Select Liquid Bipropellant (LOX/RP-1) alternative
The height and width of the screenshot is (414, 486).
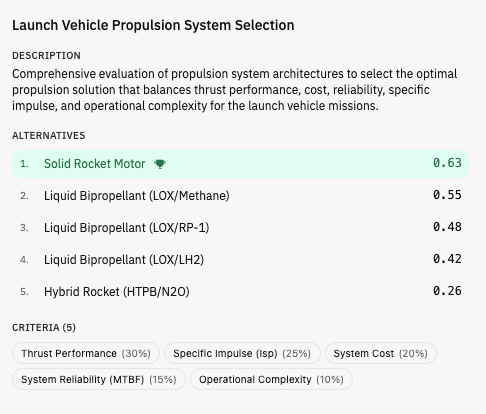[x=241, y=228]
